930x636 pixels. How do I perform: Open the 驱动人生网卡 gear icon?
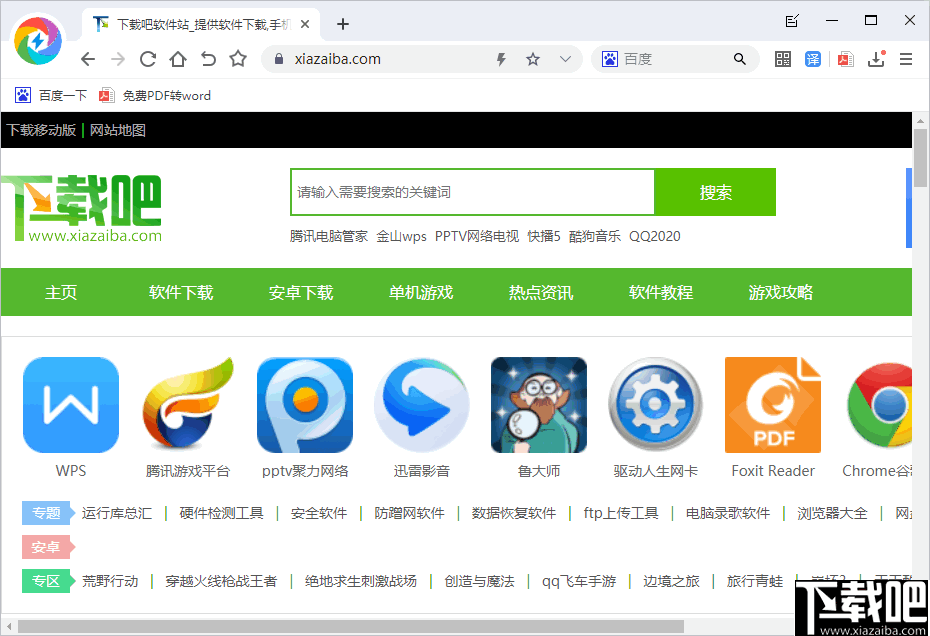[x=655, y=405]
